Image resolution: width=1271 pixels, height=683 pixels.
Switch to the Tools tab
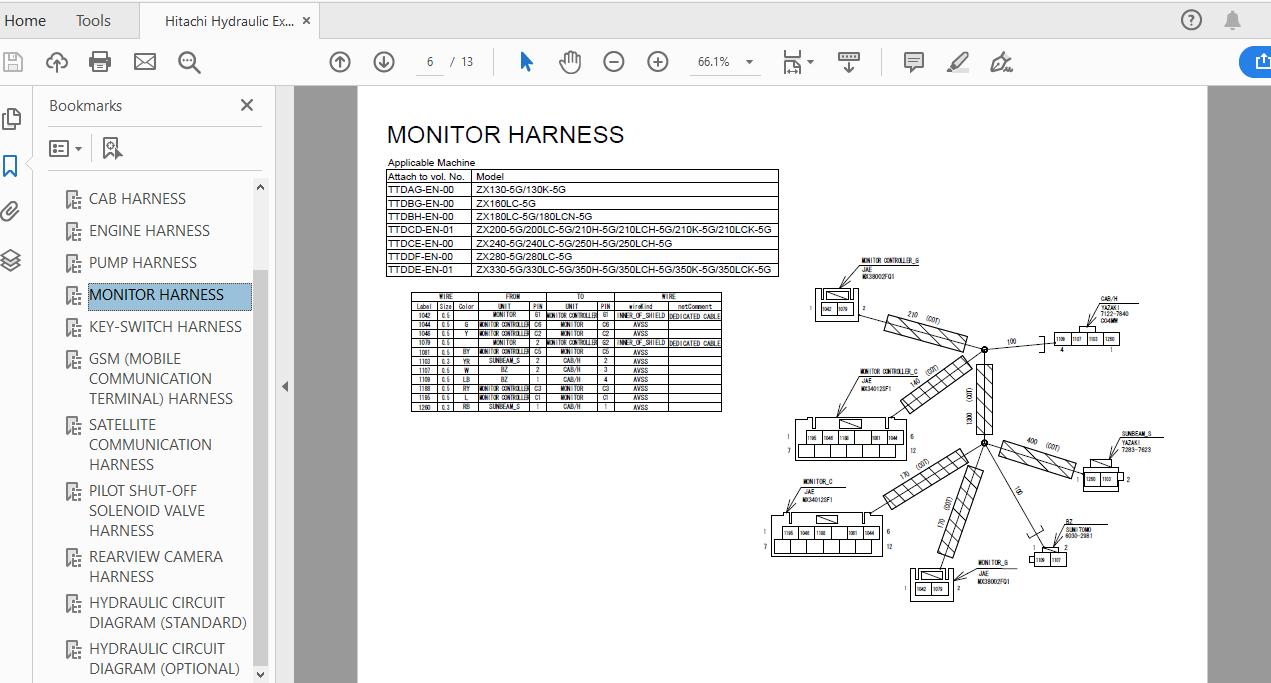[94, 20]
